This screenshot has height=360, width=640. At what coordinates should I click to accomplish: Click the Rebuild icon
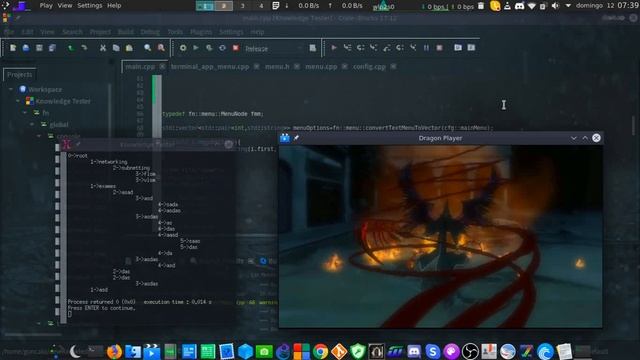[222, 48]
